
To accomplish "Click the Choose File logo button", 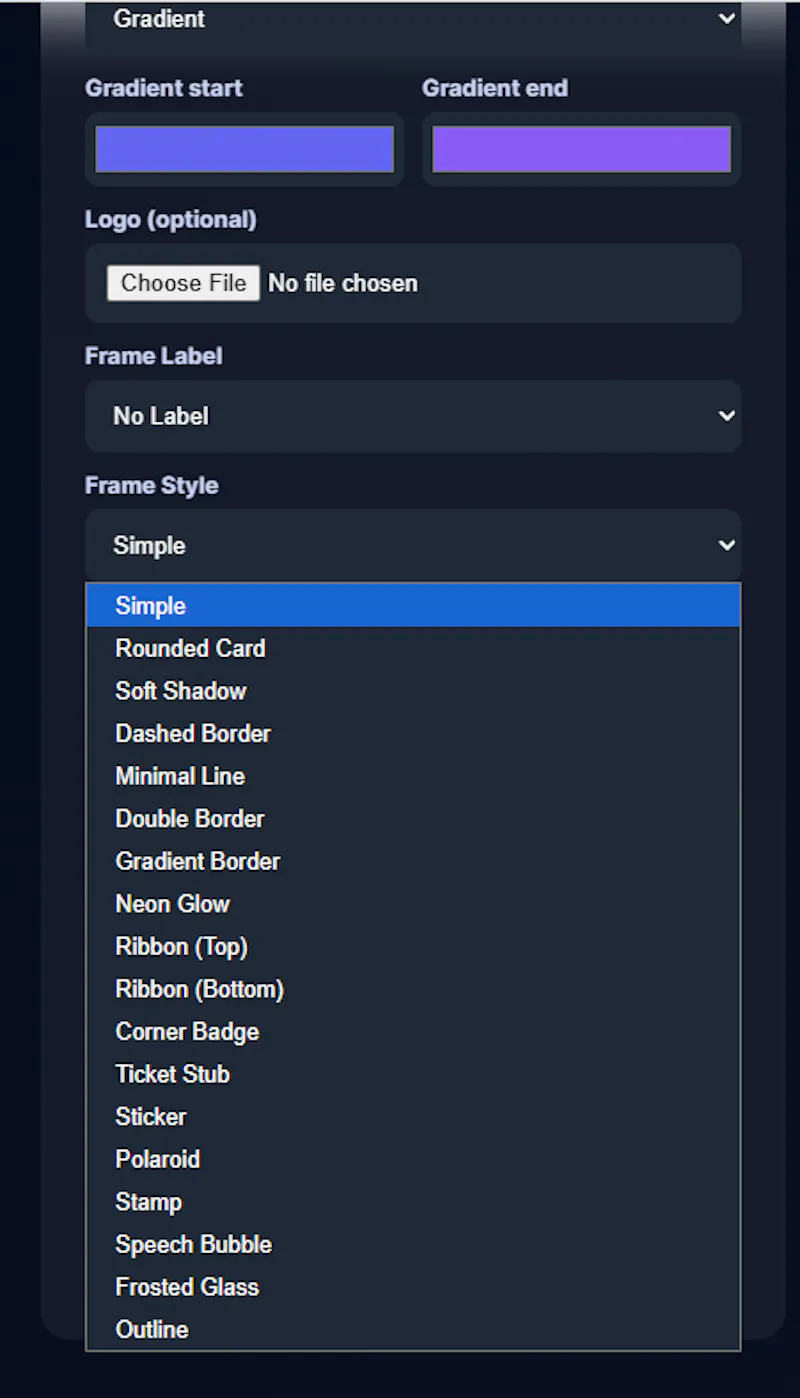I will (x=184, y=283).
